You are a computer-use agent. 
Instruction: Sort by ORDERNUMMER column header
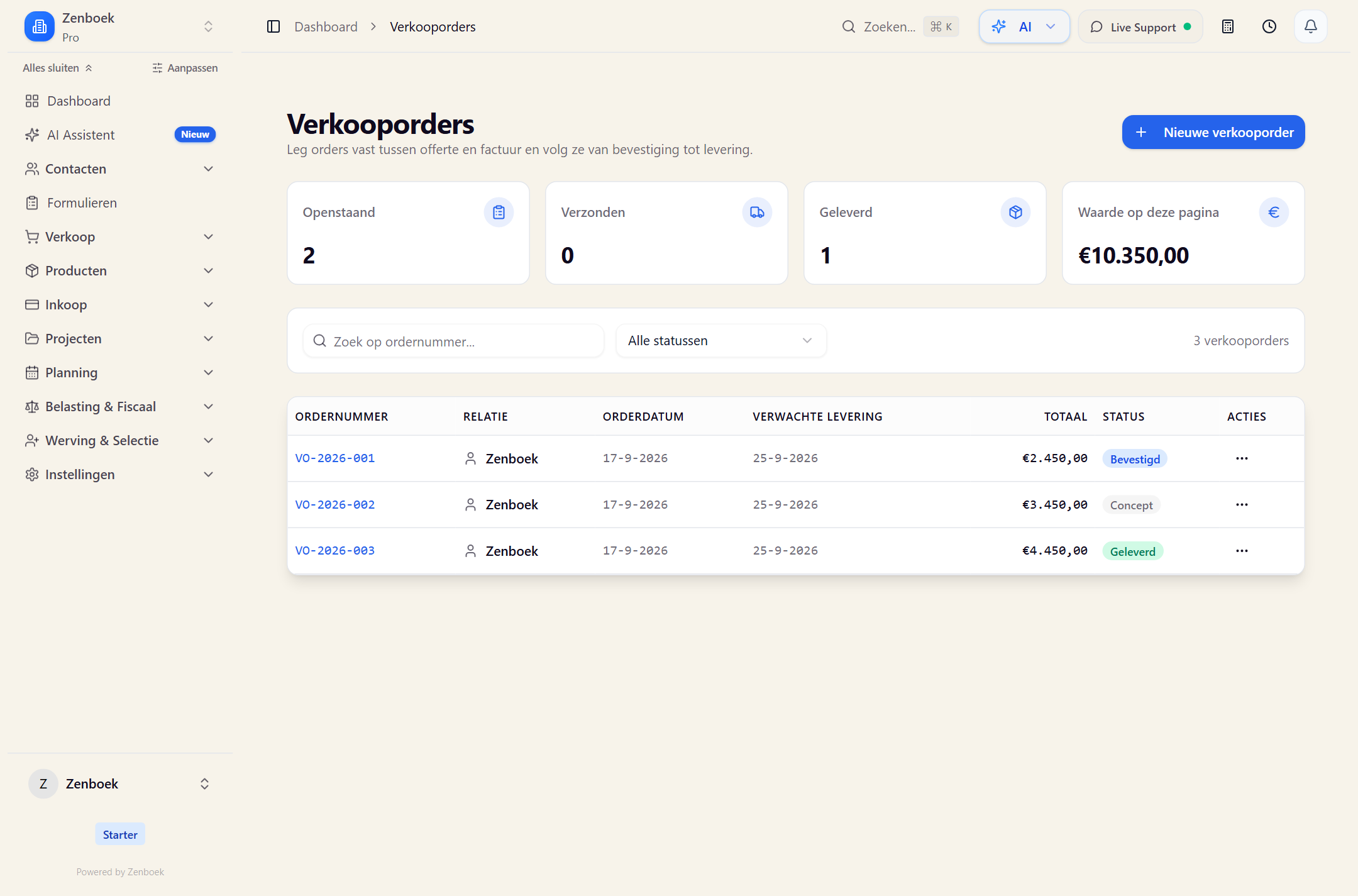(341, 416)
